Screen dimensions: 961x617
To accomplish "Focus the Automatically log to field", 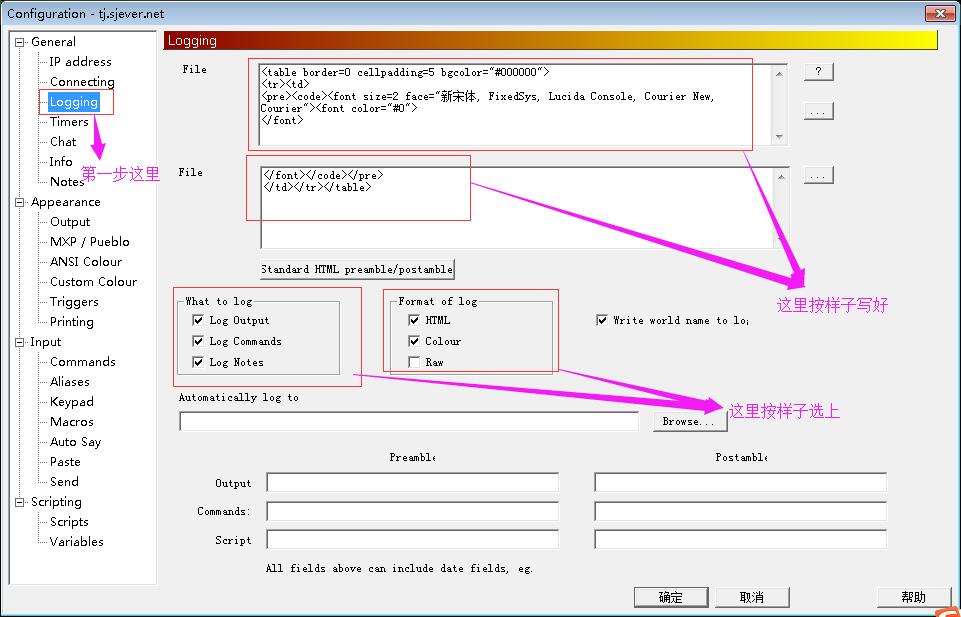I will (x=409, y=422).
